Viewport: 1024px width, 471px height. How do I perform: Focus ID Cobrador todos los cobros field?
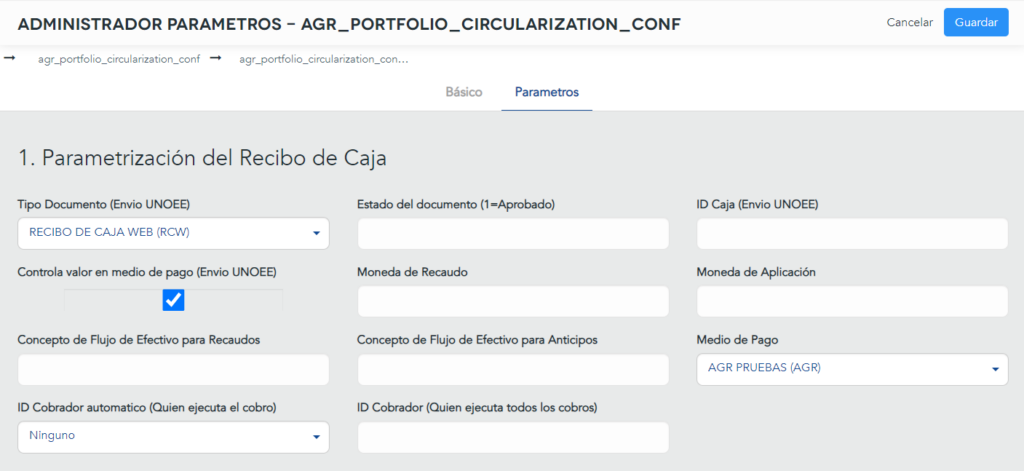tap(513, 438)
